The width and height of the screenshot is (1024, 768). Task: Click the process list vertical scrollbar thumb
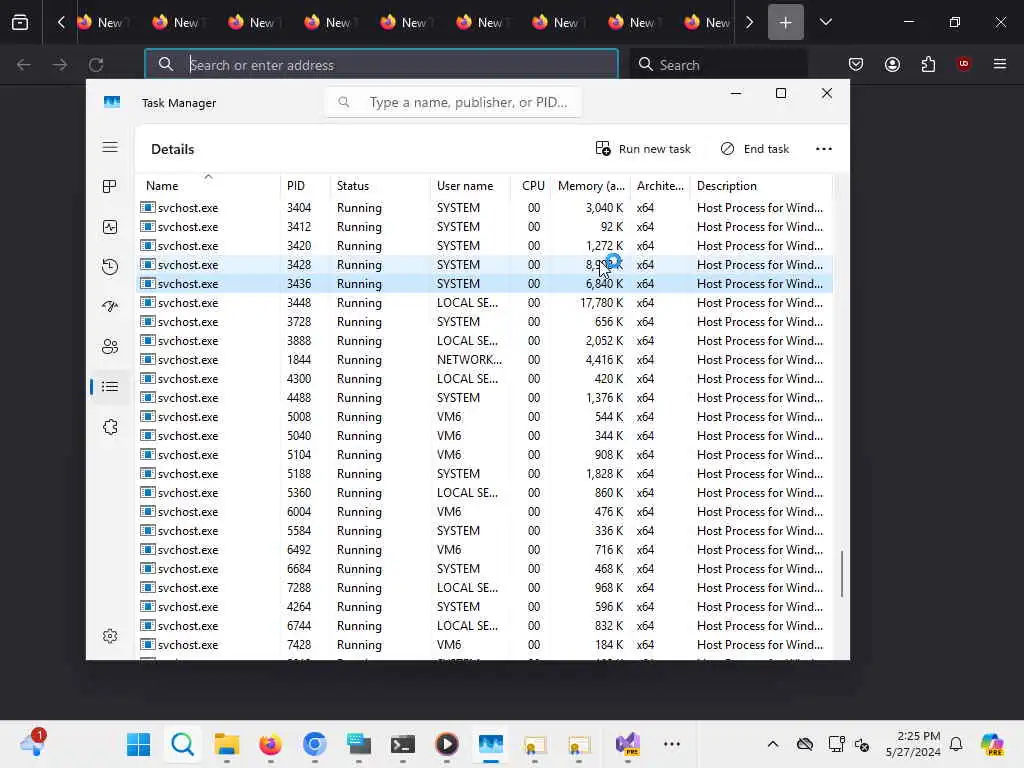(x=842, y=573)
